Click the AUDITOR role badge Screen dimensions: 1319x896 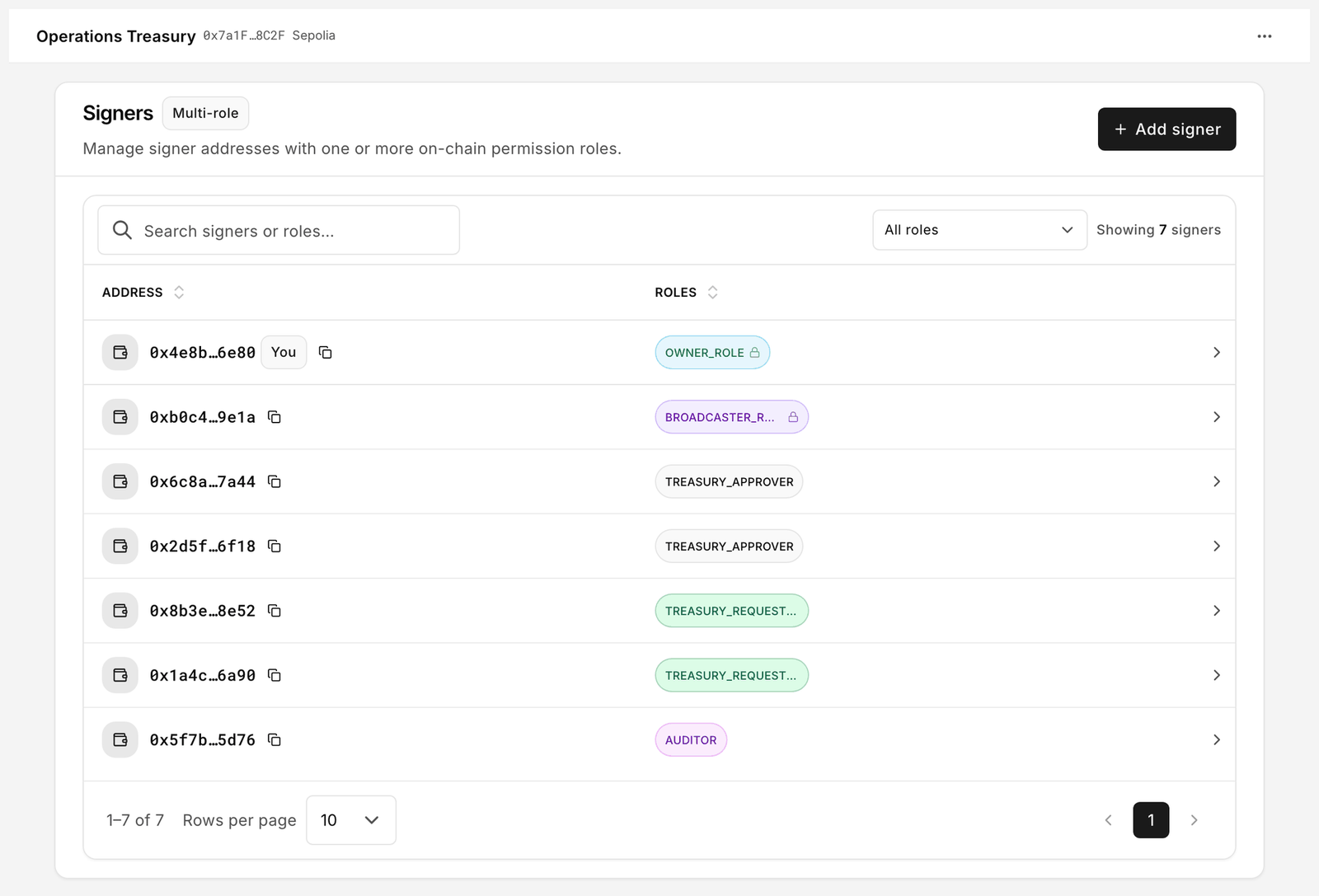coord(691,740)
